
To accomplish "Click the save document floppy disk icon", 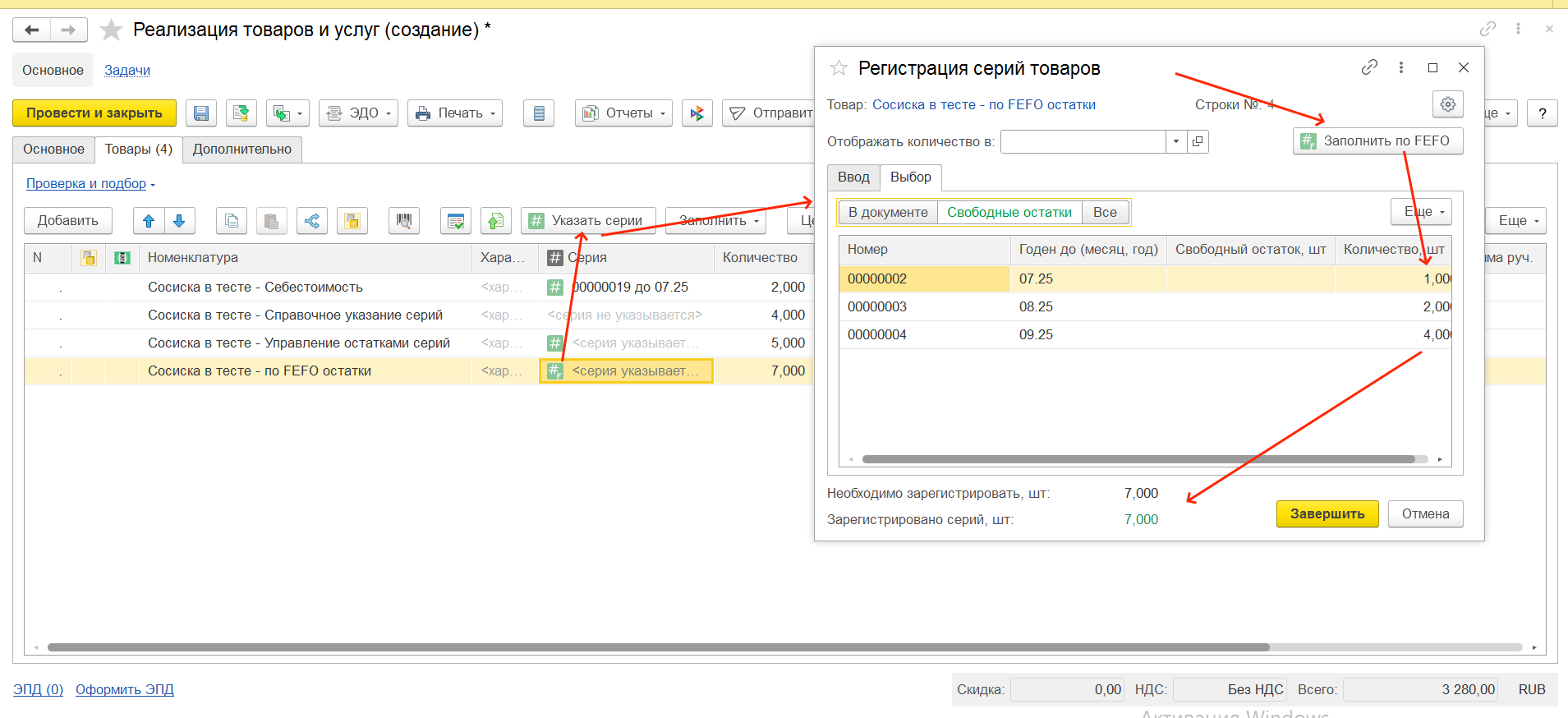I will pos(201,113).
